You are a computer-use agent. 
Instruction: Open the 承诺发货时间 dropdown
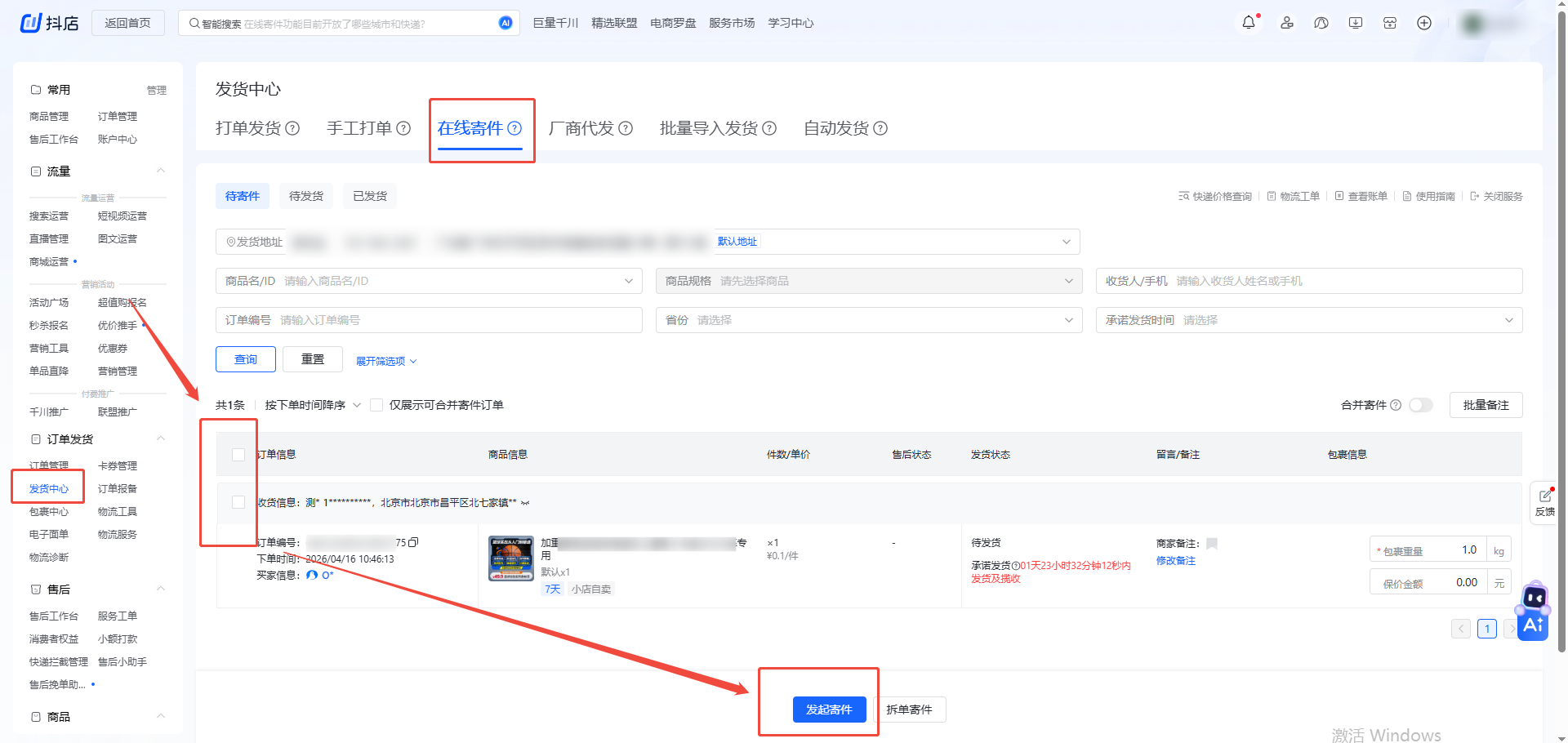[1308, 320]
